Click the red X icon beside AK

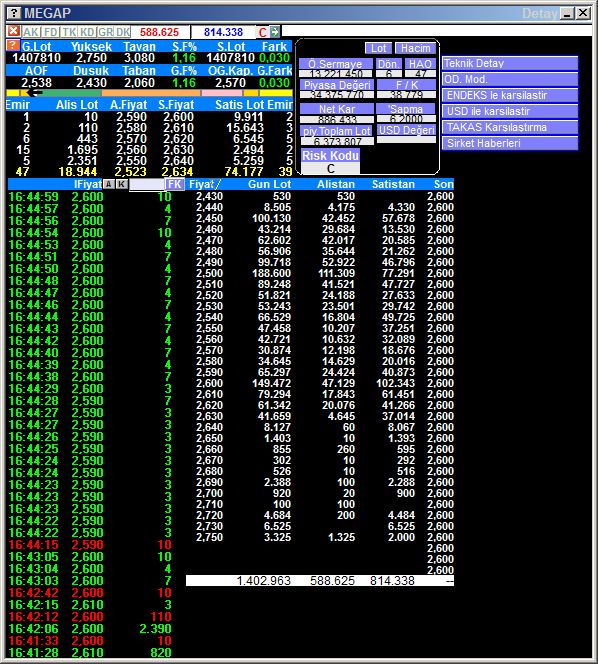point(13,31)
